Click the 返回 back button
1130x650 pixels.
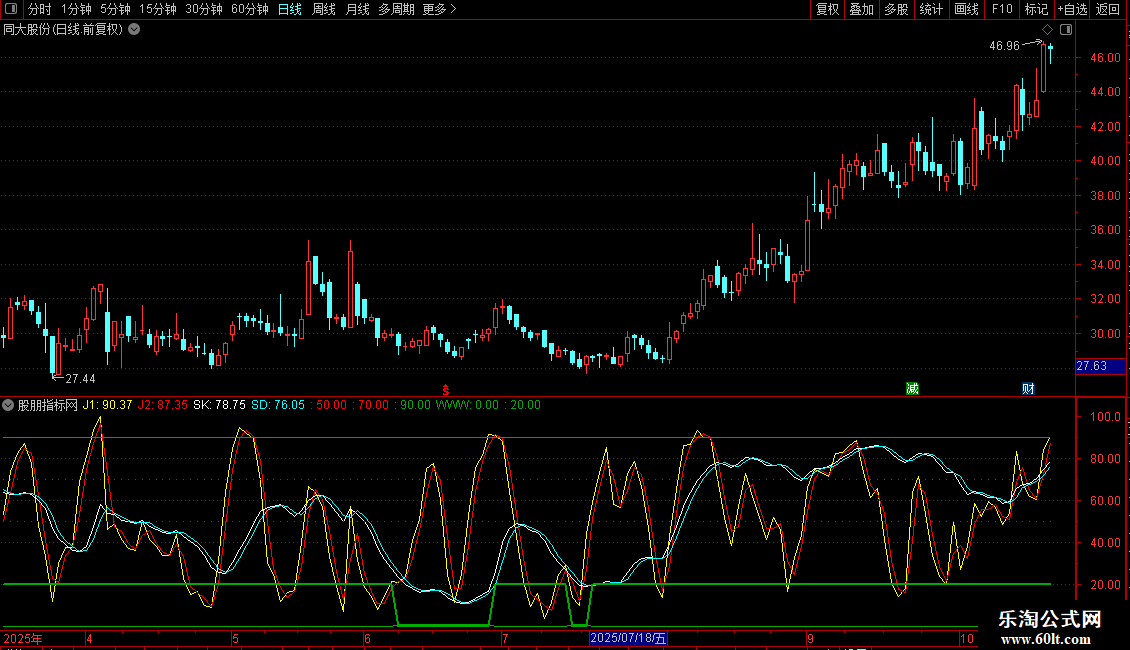coord(1108,10)
